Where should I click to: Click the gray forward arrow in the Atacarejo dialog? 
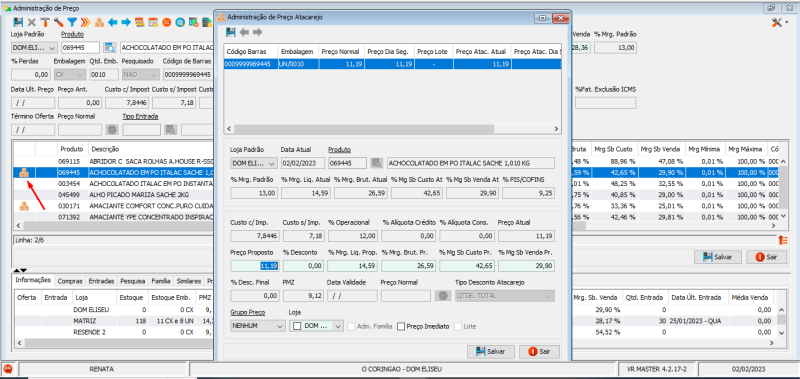pos(257,32)
